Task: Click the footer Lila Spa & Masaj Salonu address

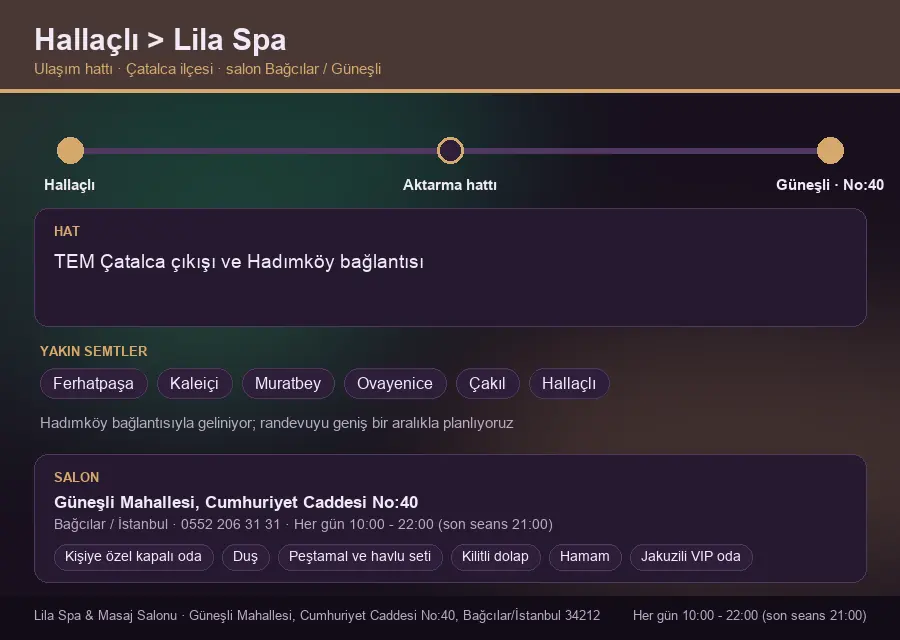Action: coord(317,615)
